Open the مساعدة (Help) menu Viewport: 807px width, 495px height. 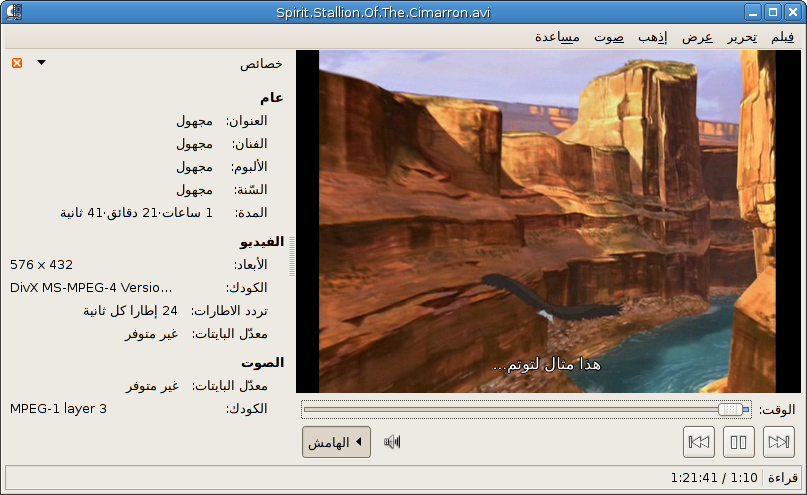[x=558, y=37]
